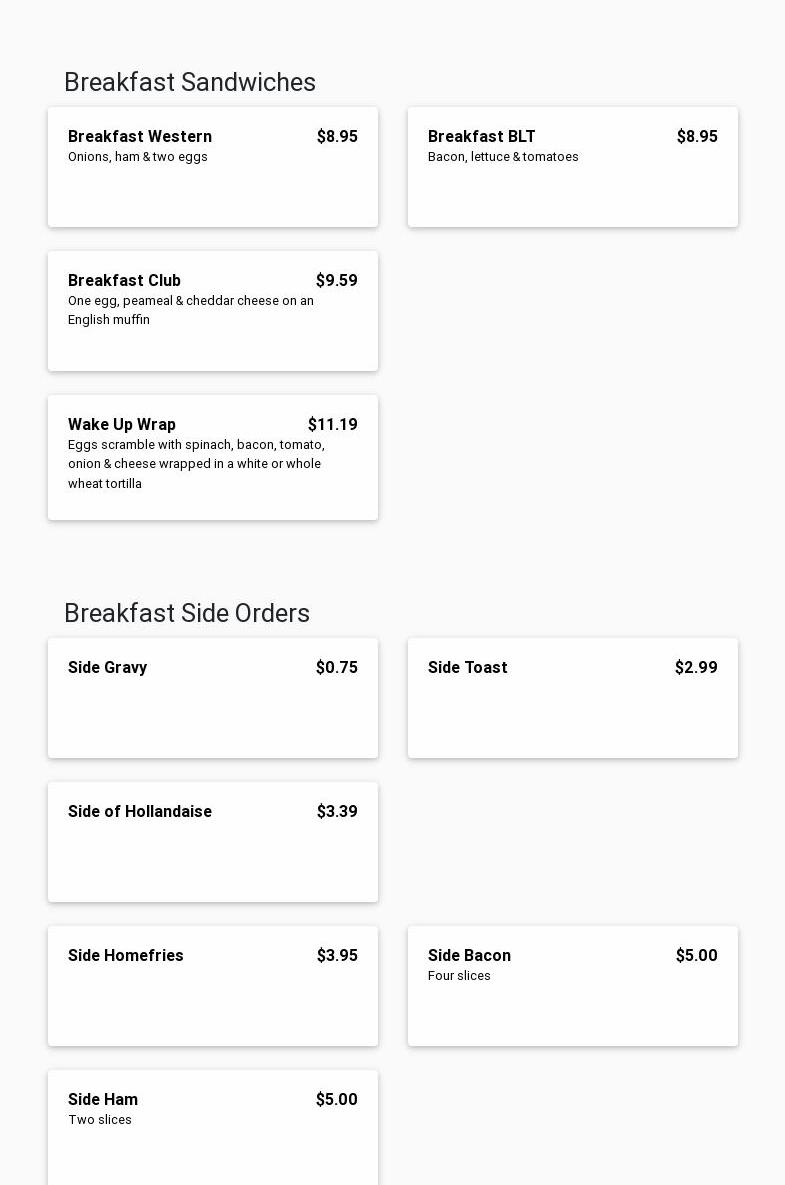Click the Breakfast Sandwiches section heading
The height and width of the screenshot is (1185, 785).
[190, 82]
